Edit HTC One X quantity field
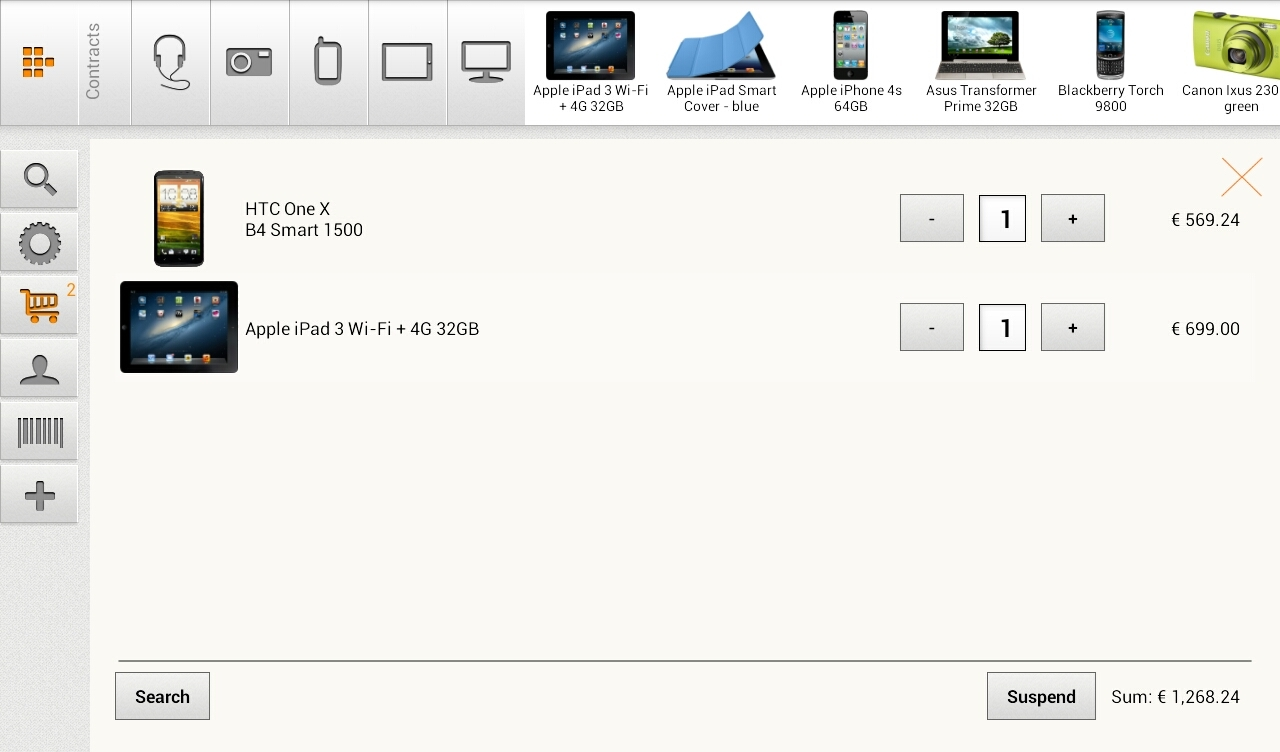The width and height of the screenshot is (1280, 752). tap(1002, 218)
